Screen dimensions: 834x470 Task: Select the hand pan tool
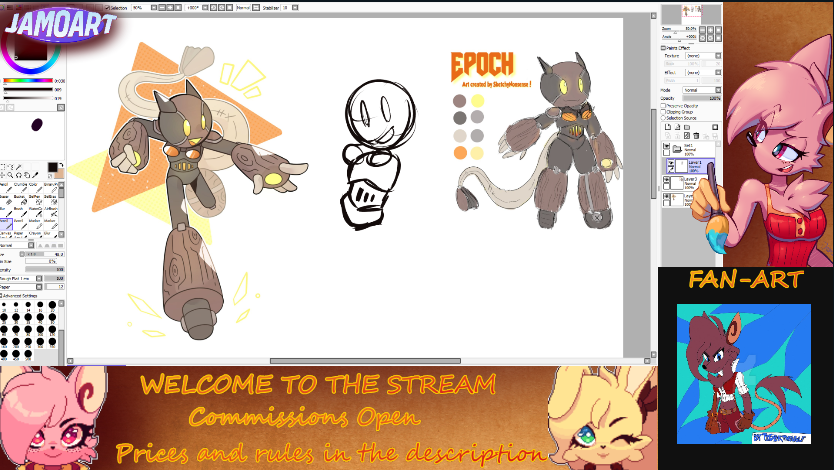tap(27, 175)
